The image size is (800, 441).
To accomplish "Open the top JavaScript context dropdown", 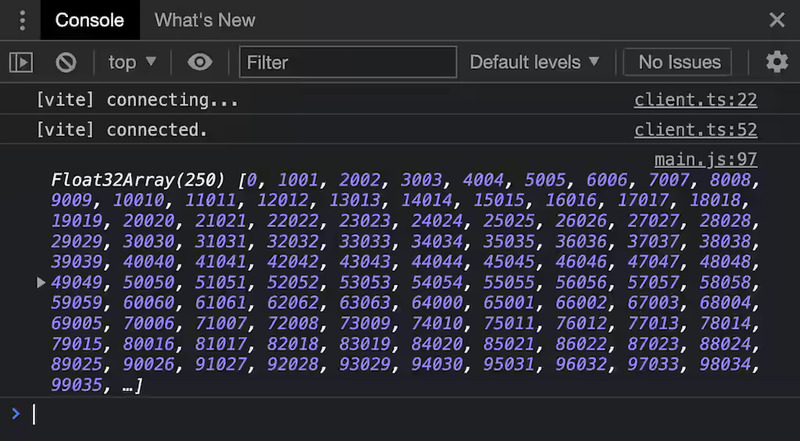I will click(x=133, y=62).
